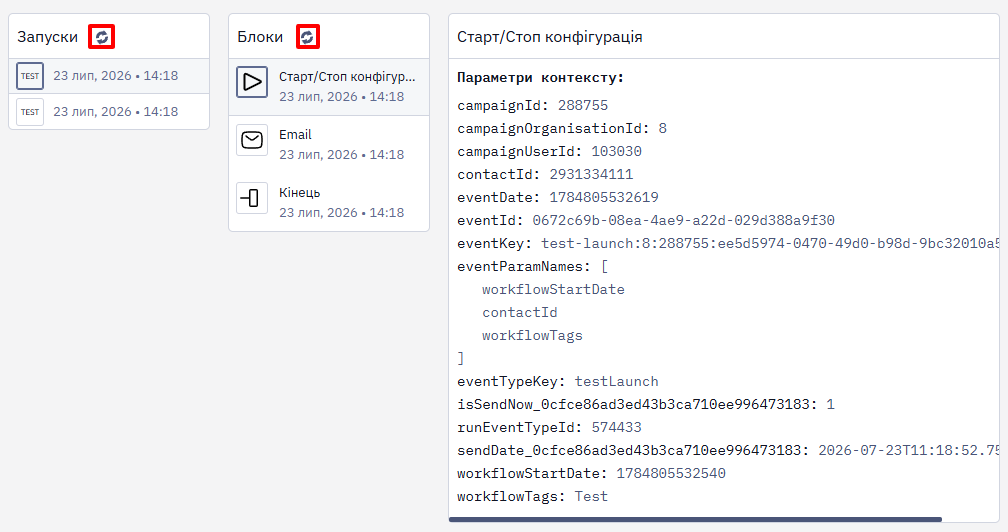Refresh the Запуски list
The width and height of the screenshot is (1008, 532).
102,37
